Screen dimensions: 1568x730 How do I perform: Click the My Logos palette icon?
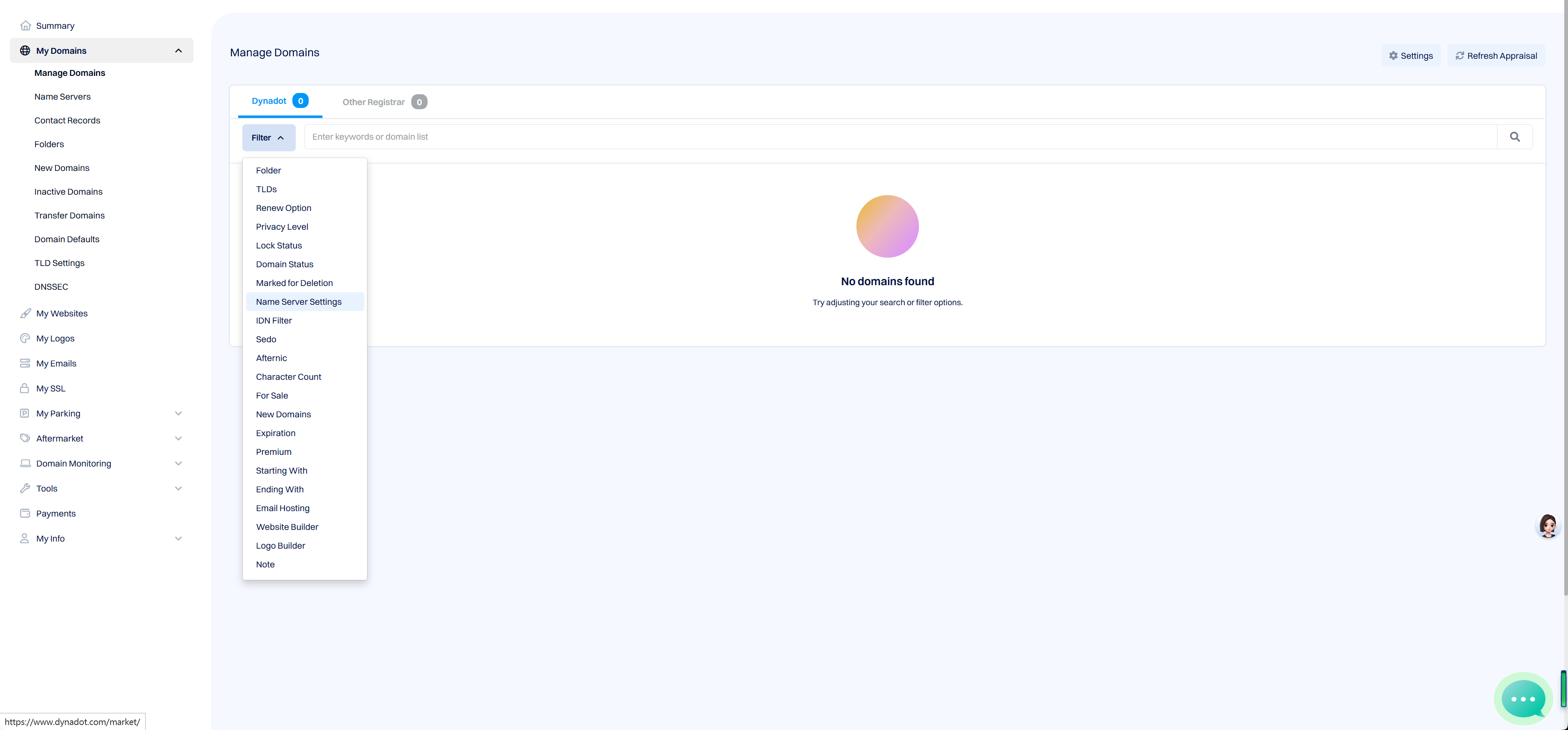(25, 338)
